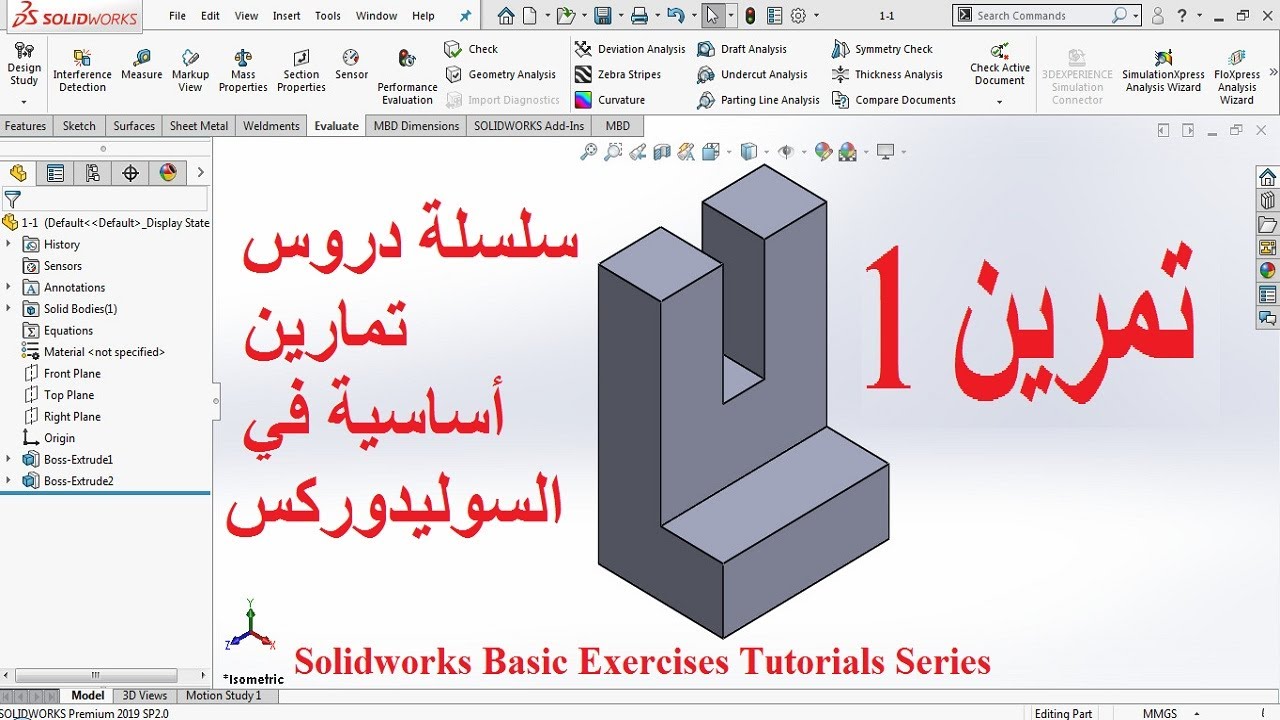This screenshot has width=1280, height=720.
Task: Open the Tools menu
Action: click(328, 16)
